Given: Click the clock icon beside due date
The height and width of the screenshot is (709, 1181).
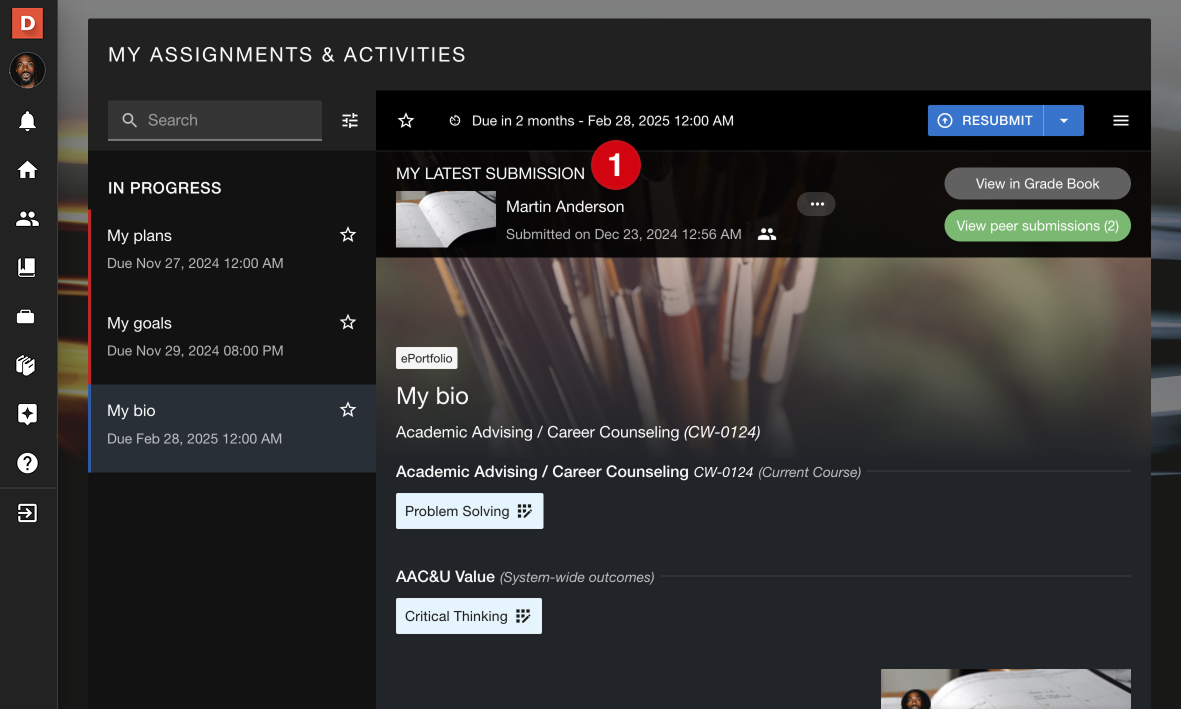Looking at the screenshot, I should [455, 121].
